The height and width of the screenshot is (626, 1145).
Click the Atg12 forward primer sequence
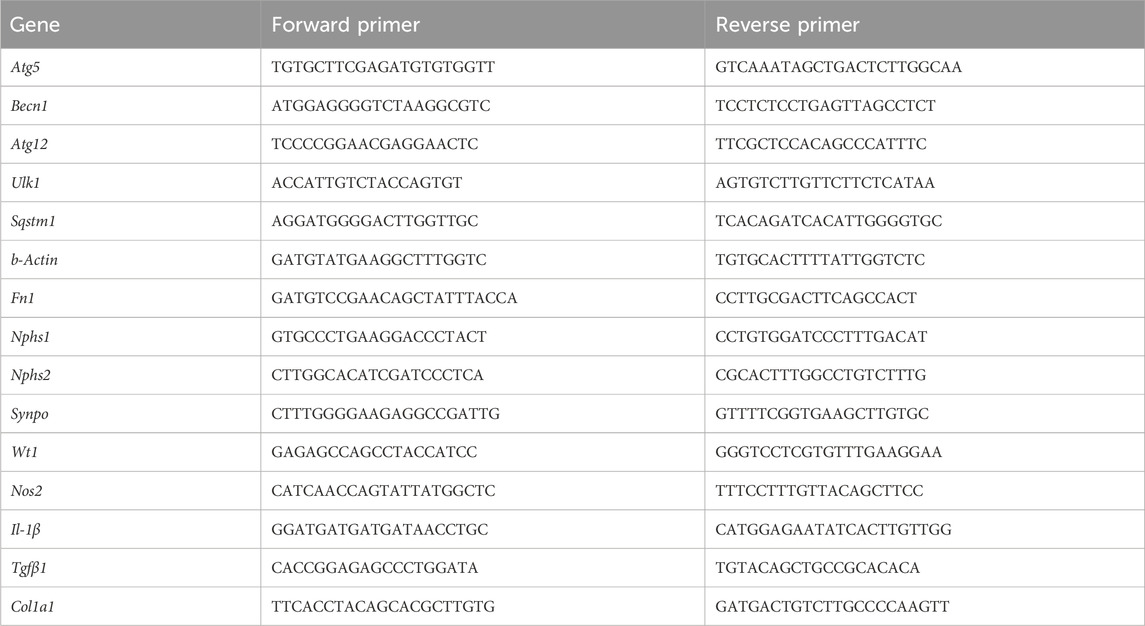point(375,145)
